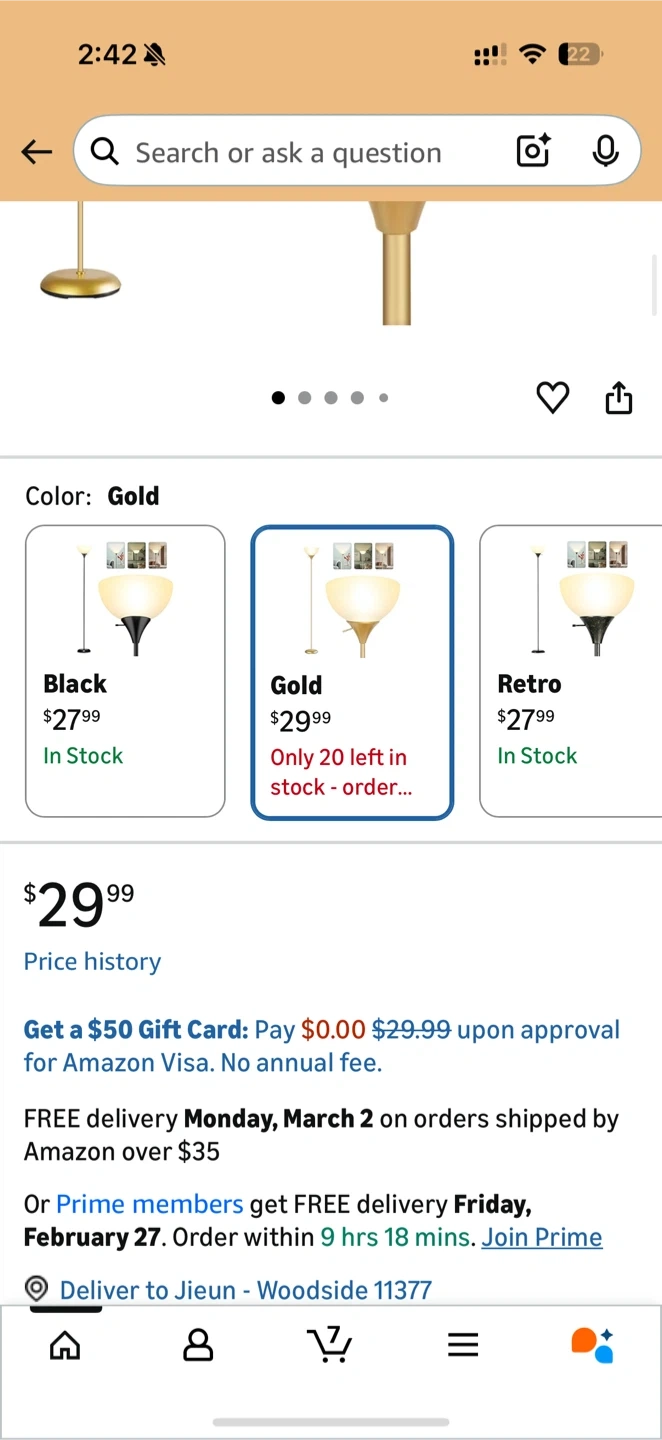This screenshot has height=1440, width=662.
Task: Open the hamburger menu
Action: coord(463,1345)
